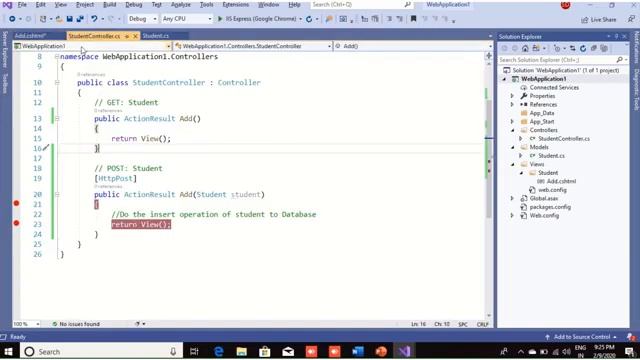This screenshot has width=640, height=360.
Task: Open the Project menu
Action: tap(85, 4)
